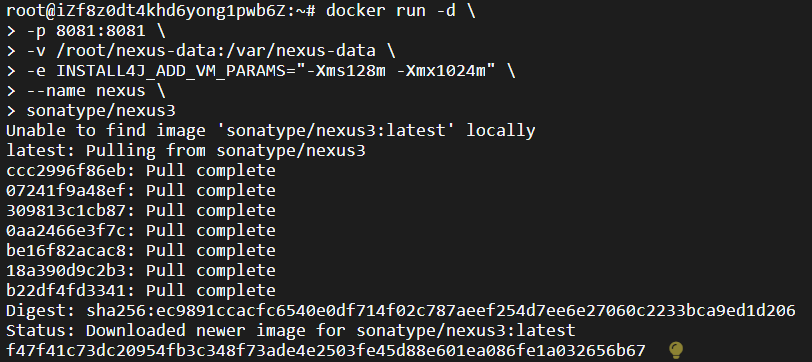
Task: Click the '-p 8081:8081' port mapping line
Action: 86,31
